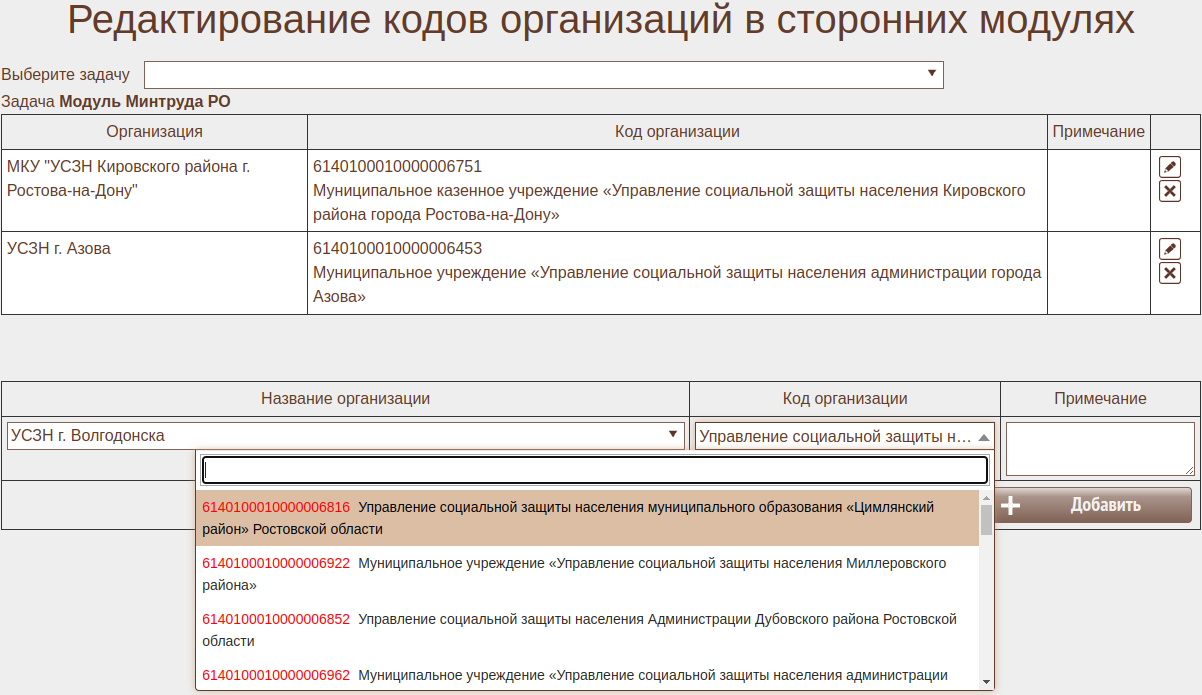Open the Выберите задачу dropdown
This screenshot has height=695, width=1202.
point(543,75)
